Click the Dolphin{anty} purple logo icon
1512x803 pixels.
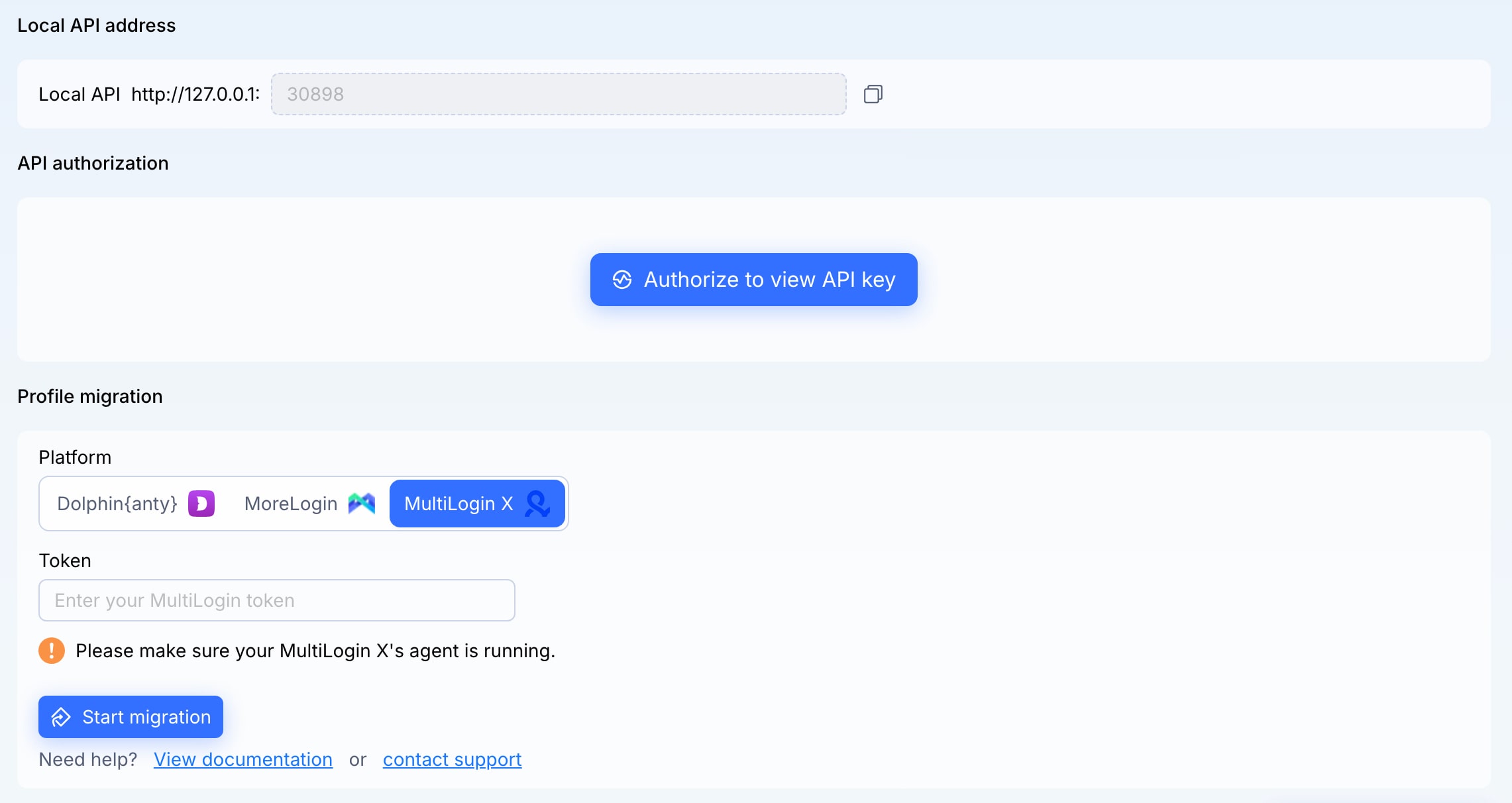pos(201,504)
